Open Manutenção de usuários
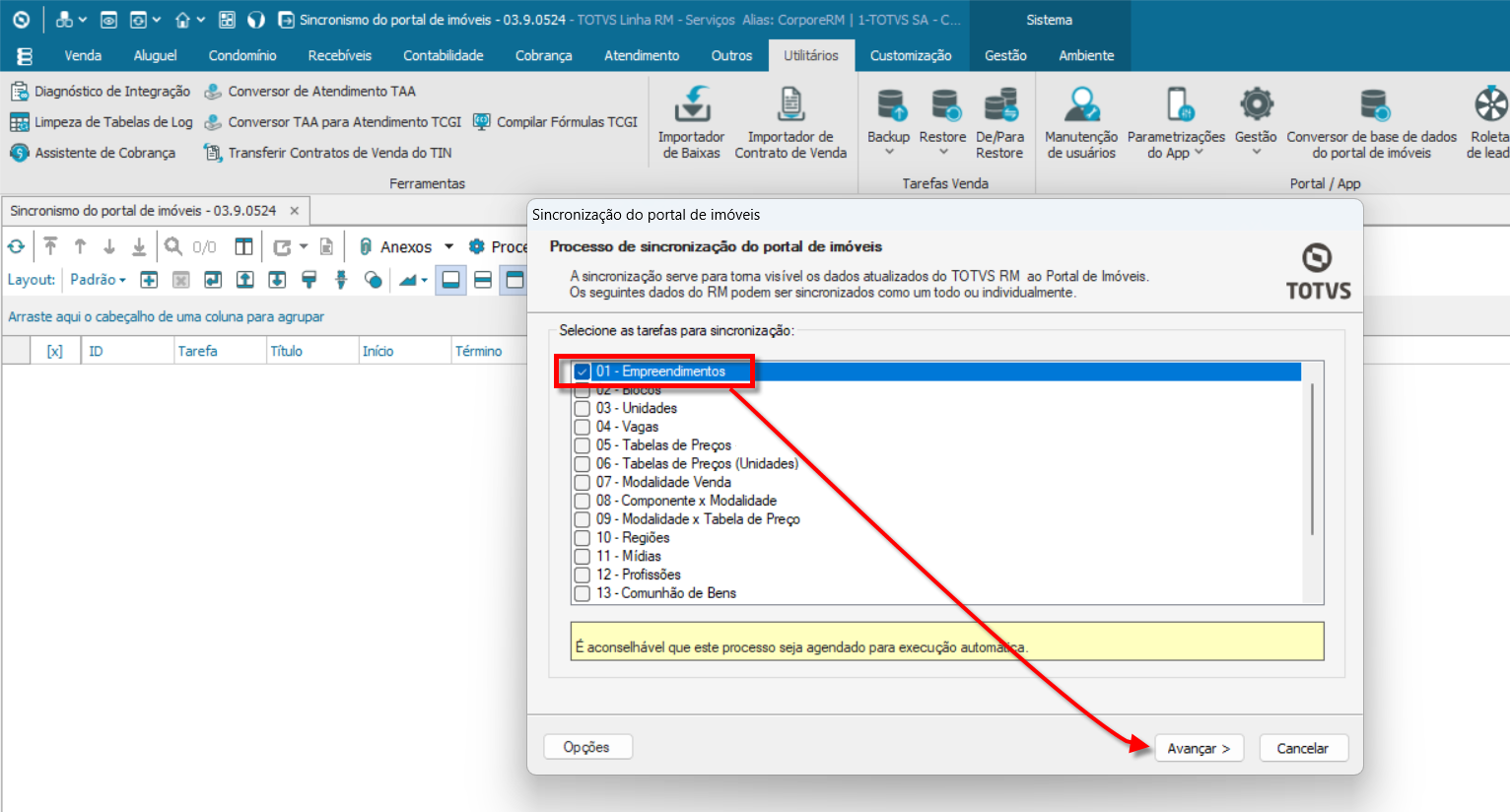Viewport: 1510px width, 812px height. 1081,122
